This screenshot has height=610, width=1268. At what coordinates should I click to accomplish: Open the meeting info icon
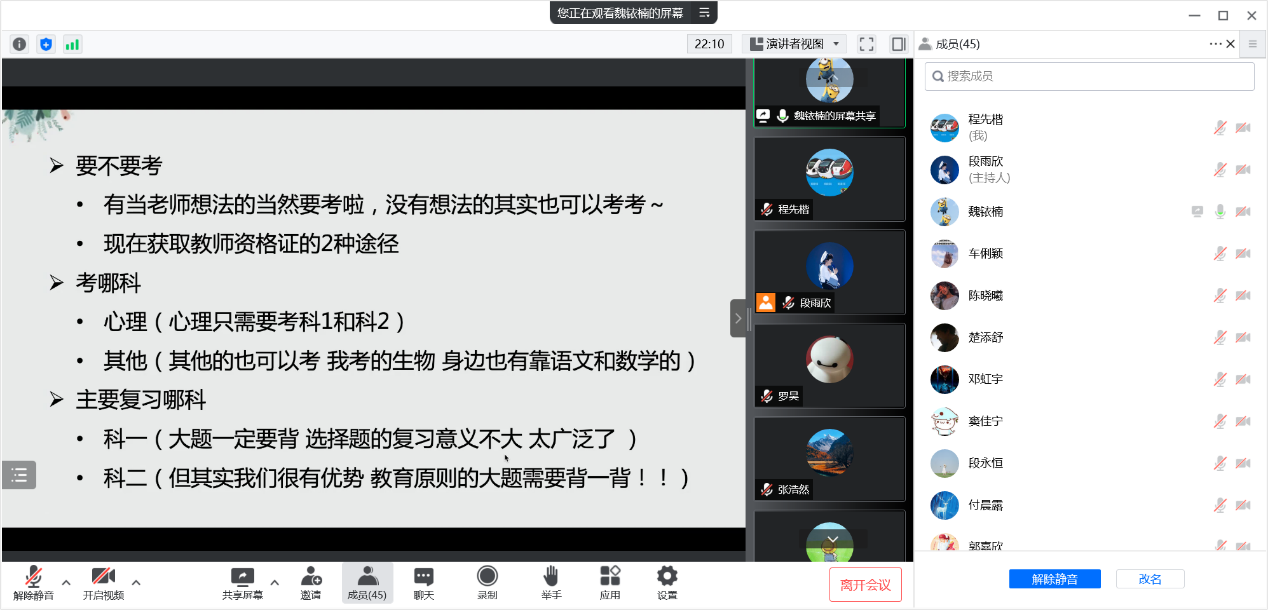19,44
